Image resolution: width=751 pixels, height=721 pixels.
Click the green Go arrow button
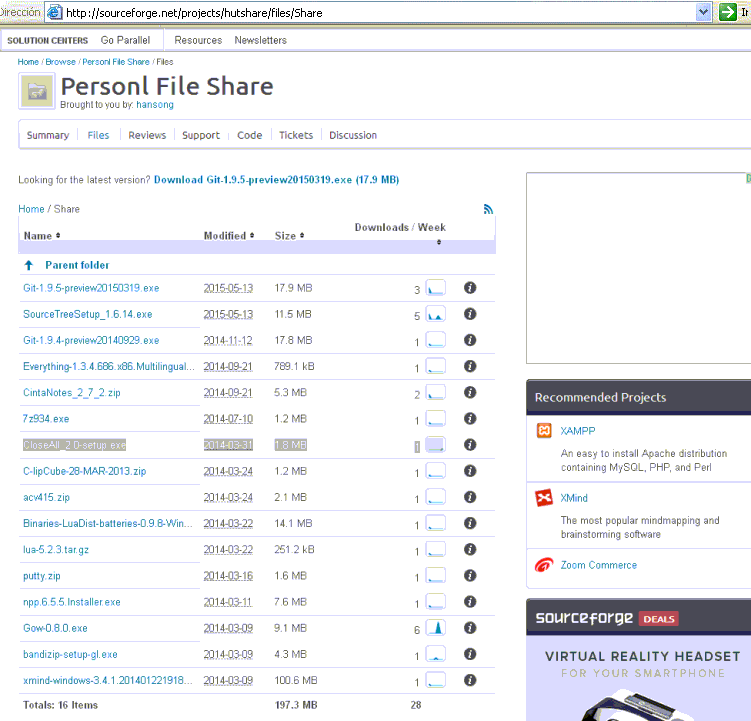[x=728, y=12]
